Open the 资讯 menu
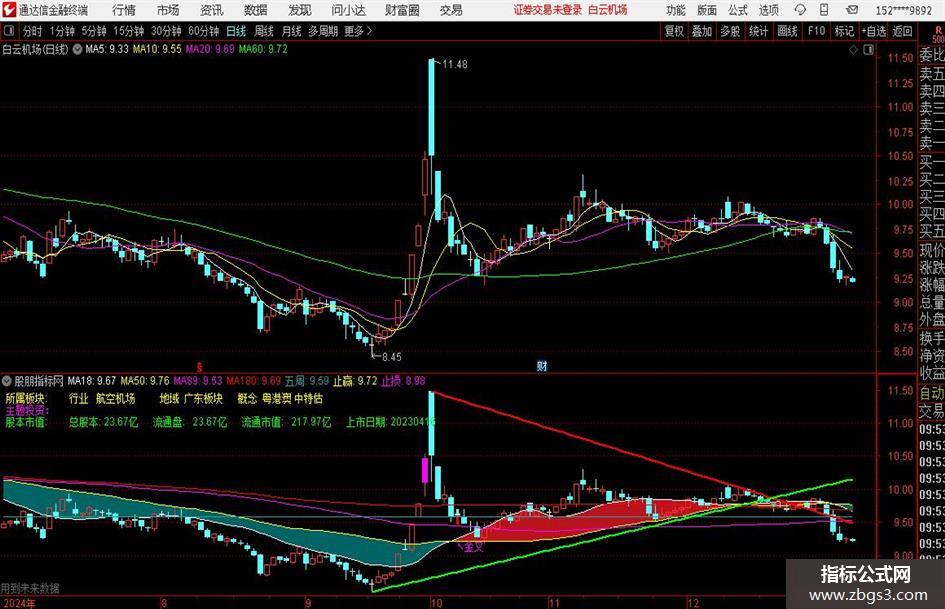The height and width of the screenshot is (609, 945). (x=212, y=10)
